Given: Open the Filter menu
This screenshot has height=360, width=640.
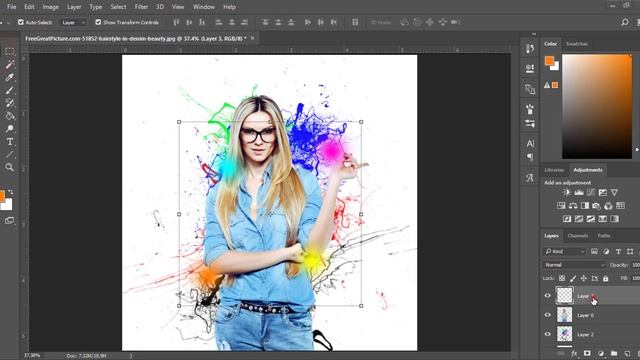Looking at the screenshot, I should coord(141,7).
